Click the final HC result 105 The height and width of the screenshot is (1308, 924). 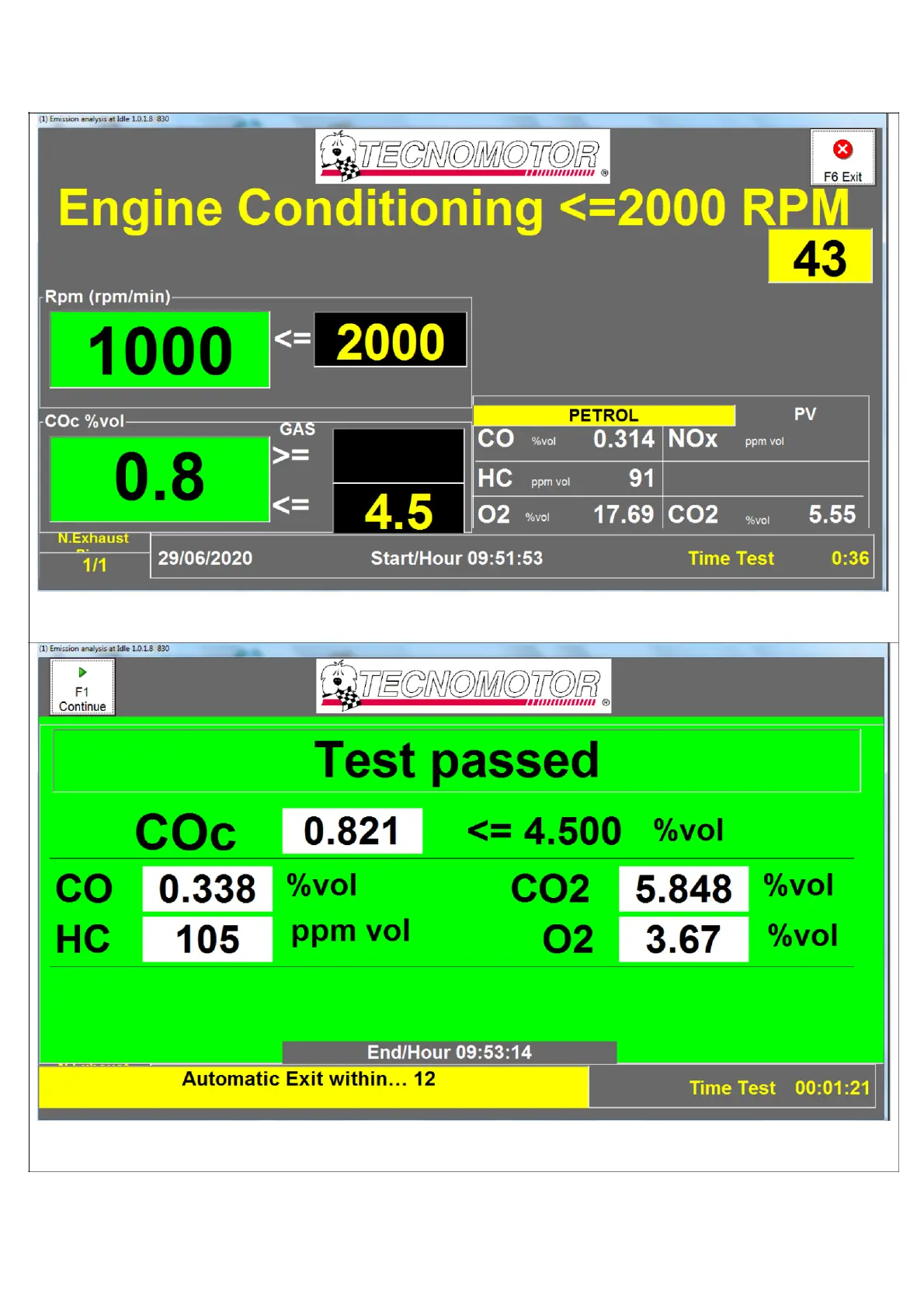(x=207, y=939)
